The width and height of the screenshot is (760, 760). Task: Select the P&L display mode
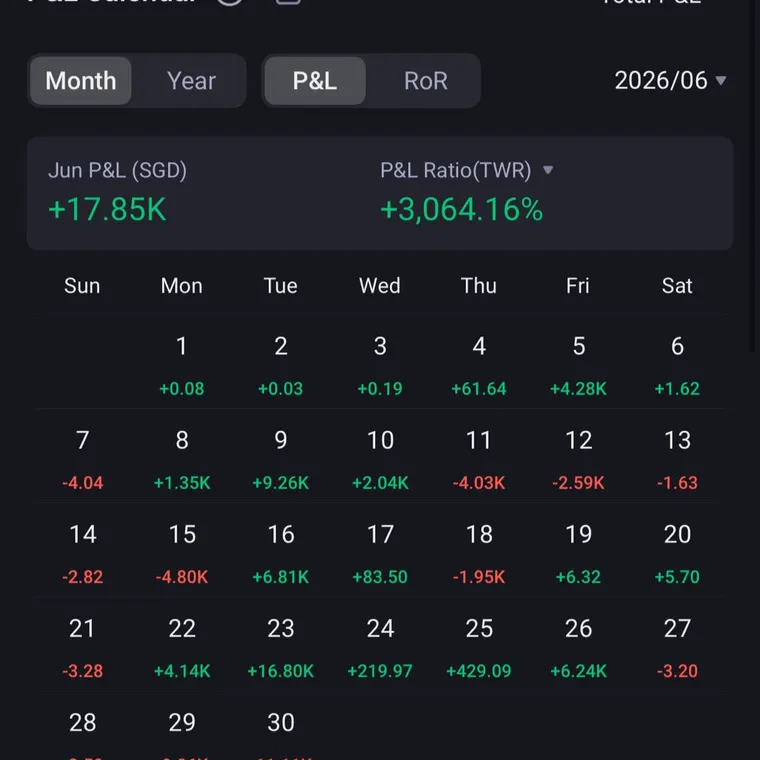(315, 80)
